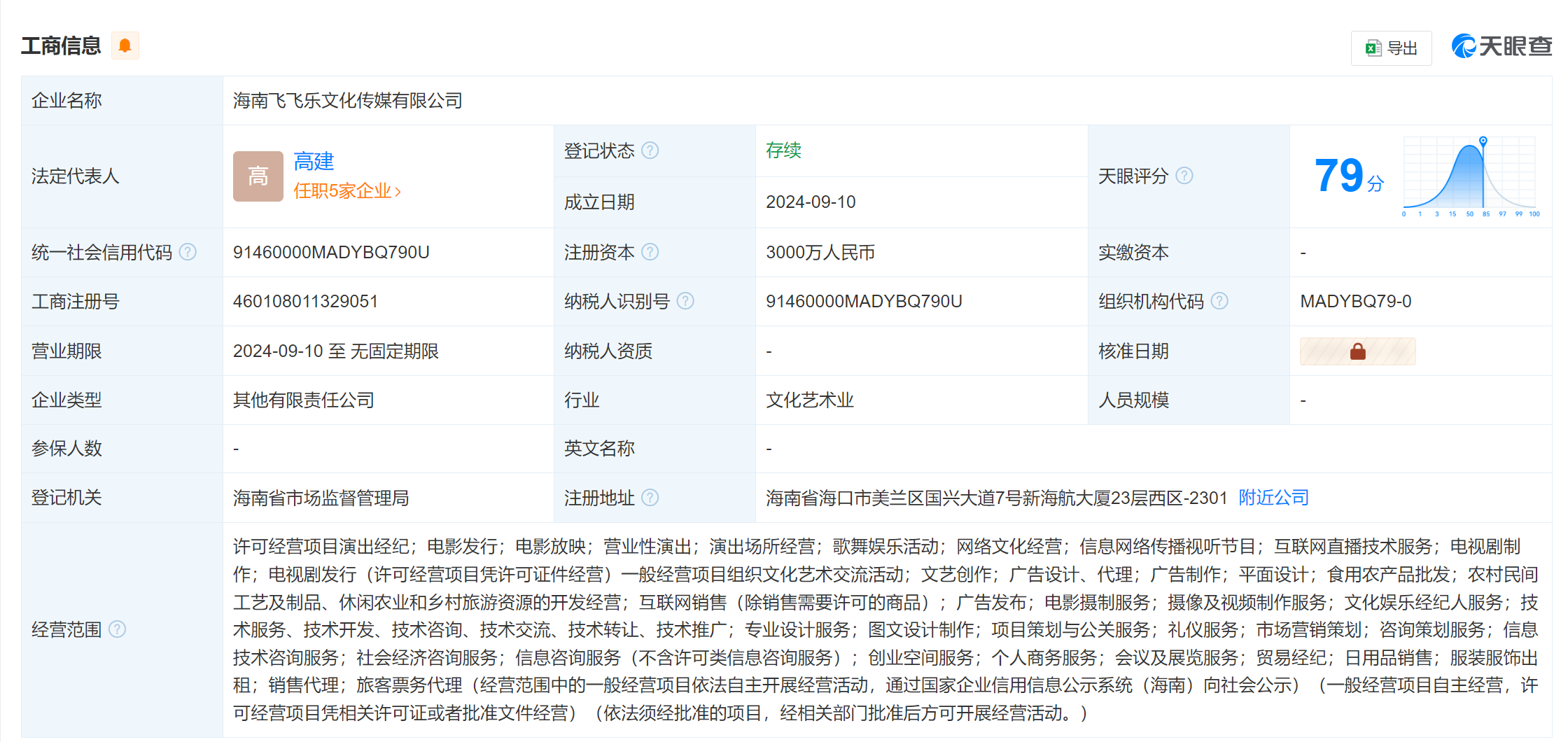Click the orange bell alert icon
Viewport: 1568px width, 742px height.
(125, 46)
